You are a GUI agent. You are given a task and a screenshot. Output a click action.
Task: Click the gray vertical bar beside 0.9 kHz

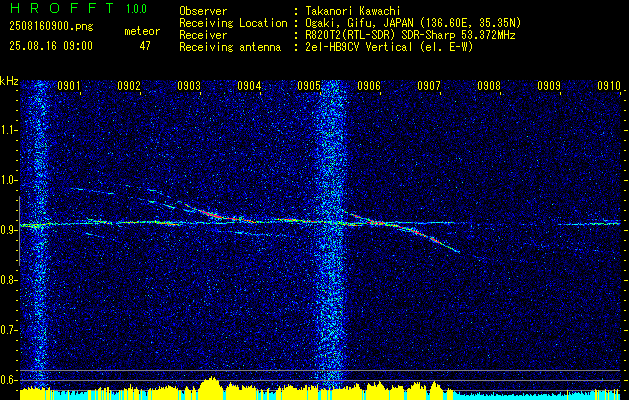point(19,231)
